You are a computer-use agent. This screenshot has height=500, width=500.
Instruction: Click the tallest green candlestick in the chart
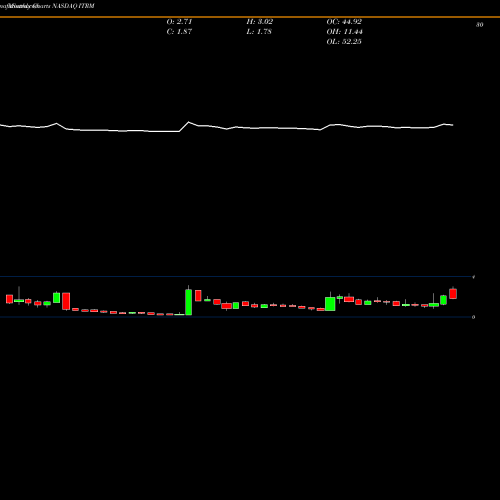(189, 302)
